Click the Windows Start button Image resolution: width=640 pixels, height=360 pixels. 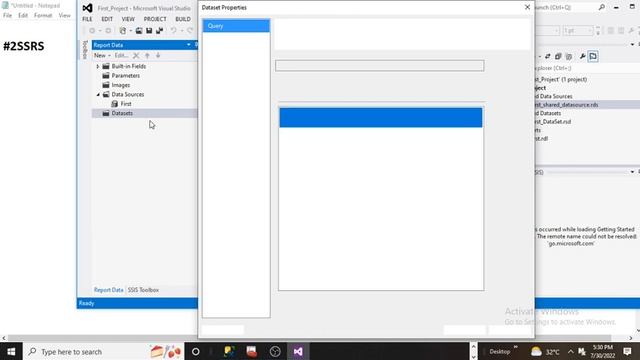(11, 351)
